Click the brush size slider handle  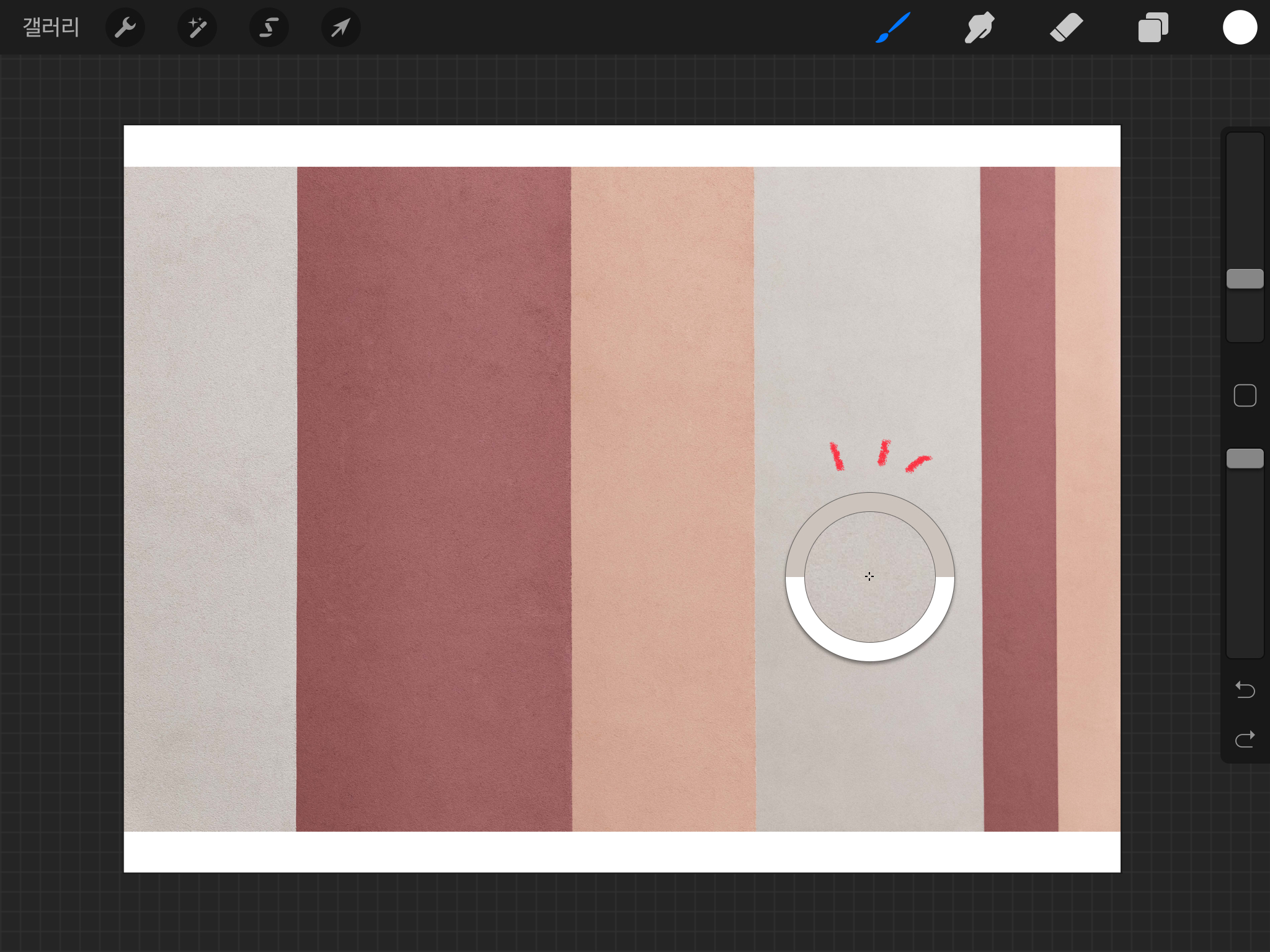click(1245, 279)
